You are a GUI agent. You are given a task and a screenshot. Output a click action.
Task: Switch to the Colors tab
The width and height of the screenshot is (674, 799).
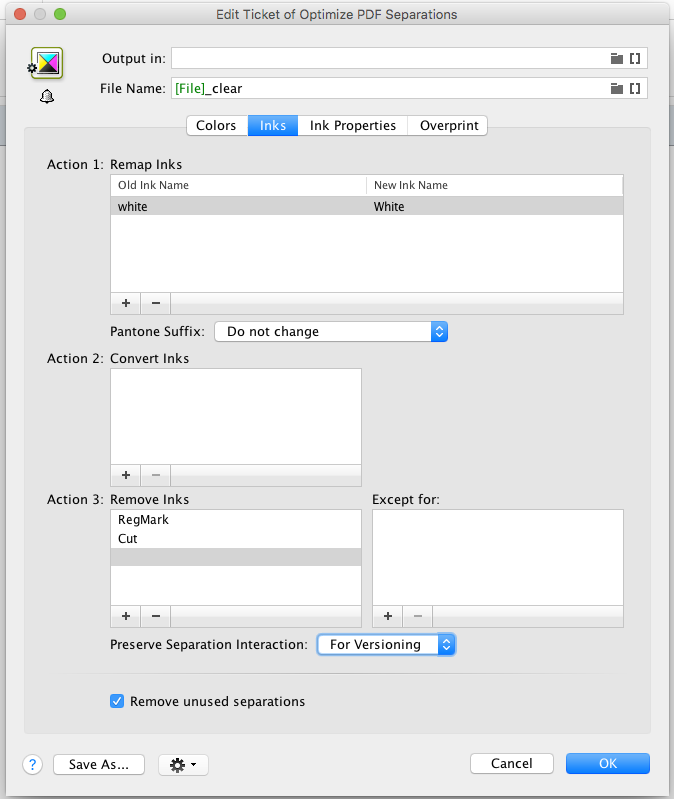tap(216, 126)
